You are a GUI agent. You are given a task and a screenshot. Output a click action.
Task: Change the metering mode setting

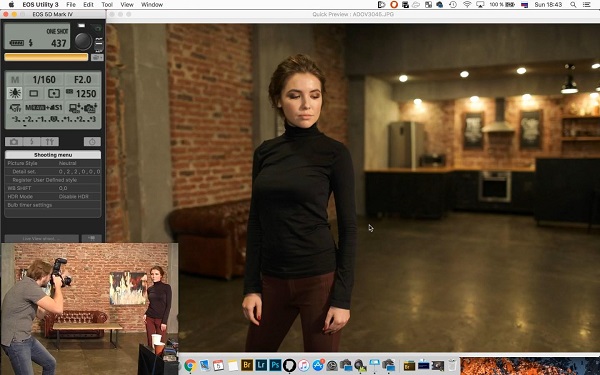(54, 93)
